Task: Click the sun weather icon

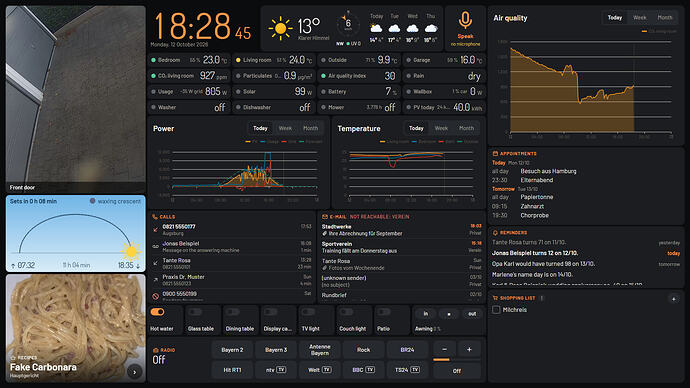Action: 280,29
